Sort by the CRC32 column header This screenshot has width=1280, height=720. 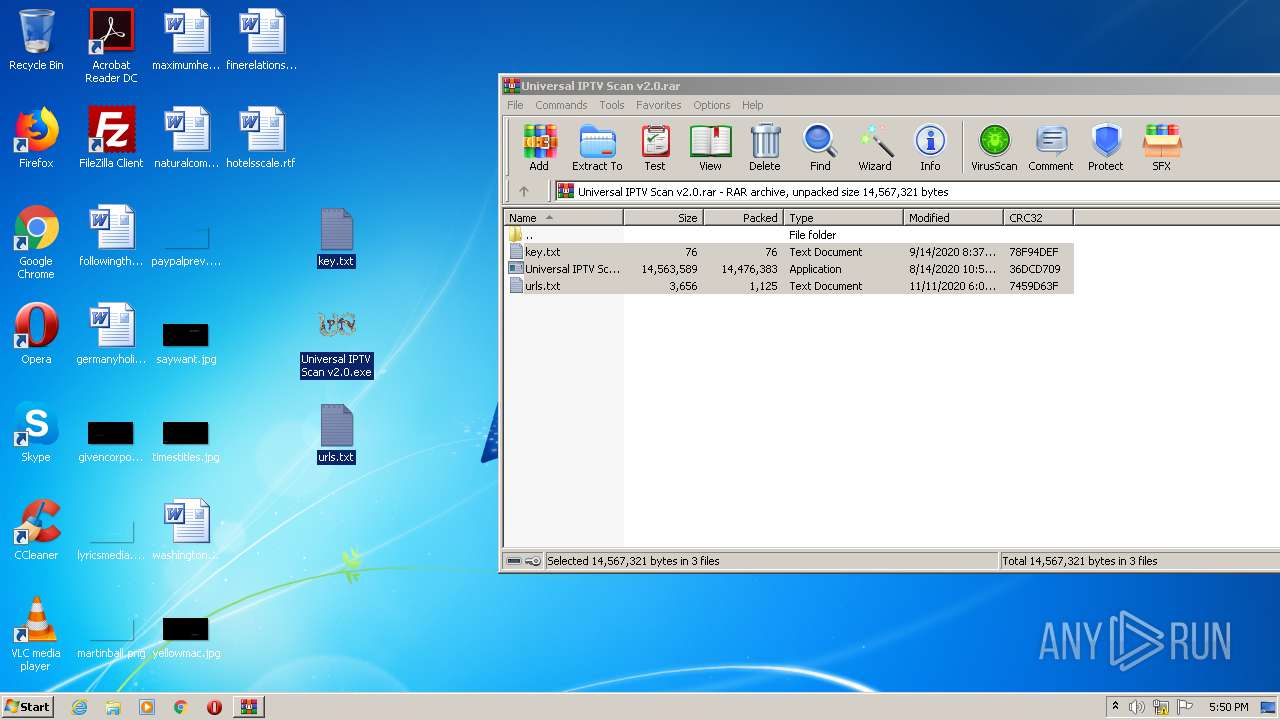coord(1039,217)
